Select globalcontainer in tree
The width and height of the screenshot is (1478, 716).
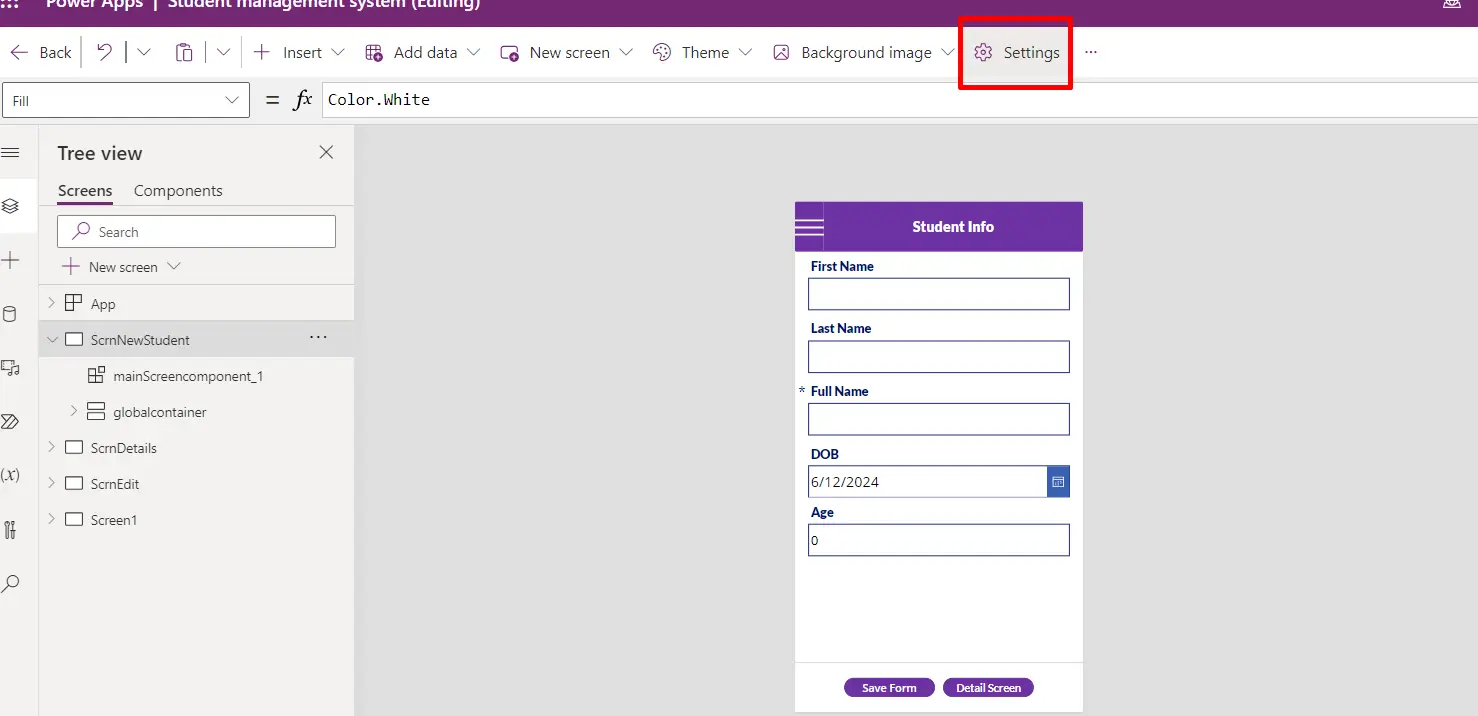tap(160, 412)
